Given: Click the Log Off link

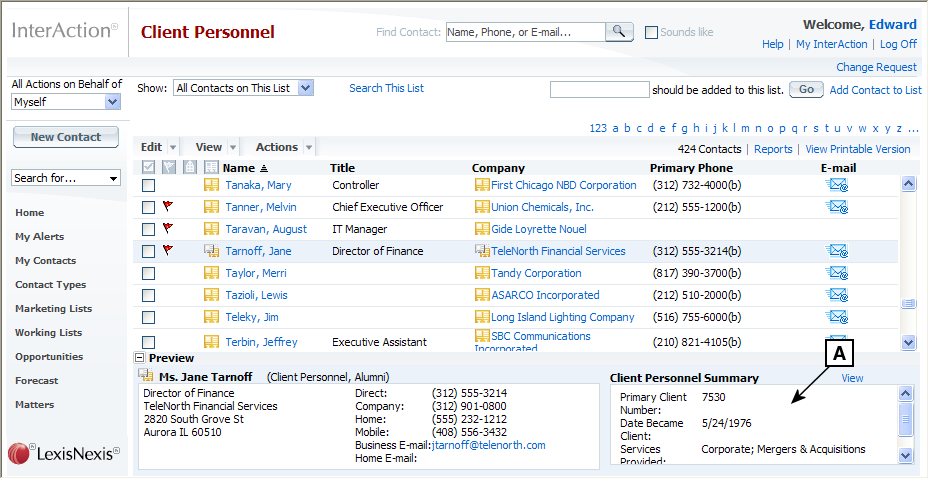Looking at the screenshot, I should coord(898,44).
